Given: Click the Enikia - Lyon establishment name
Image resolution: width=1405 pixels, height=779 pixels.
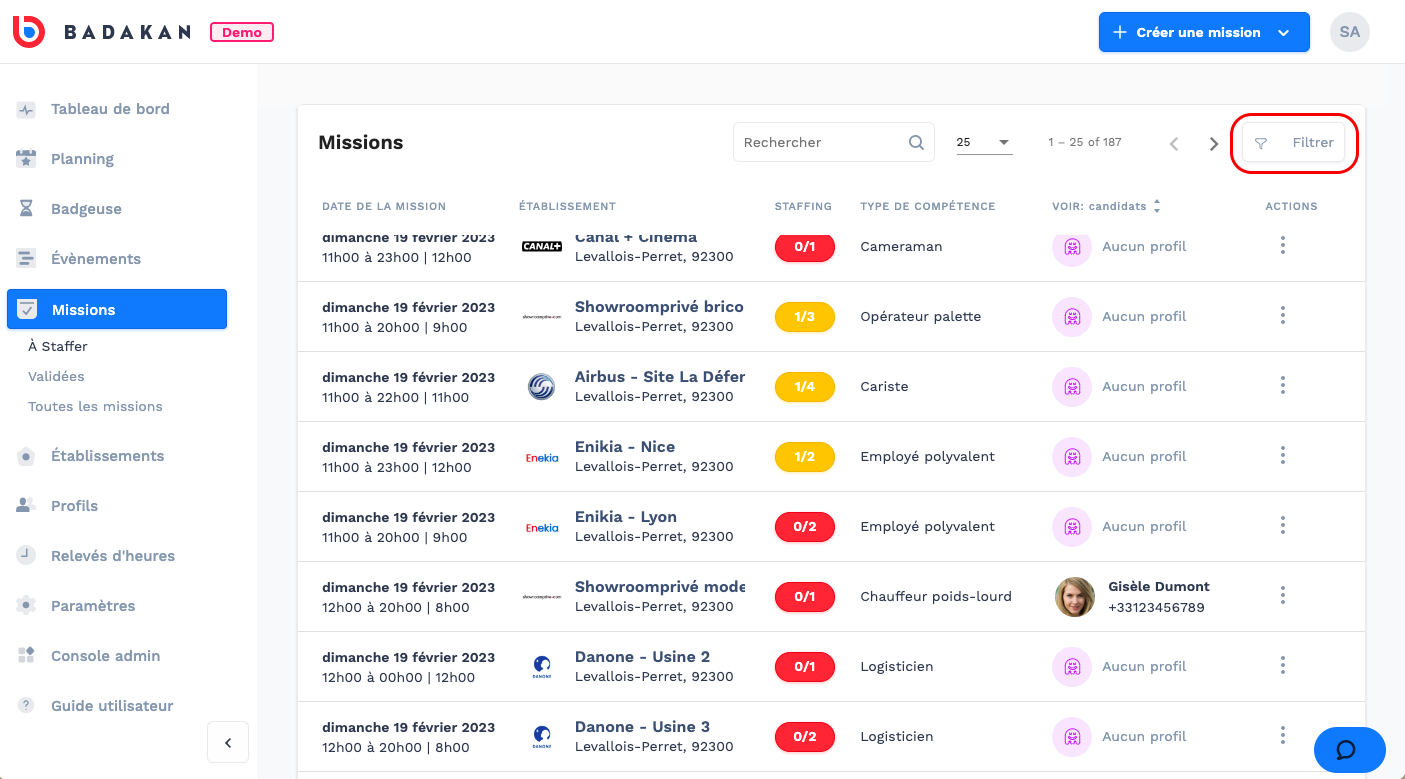Looking at the screenshot, I should click(626, 517).
